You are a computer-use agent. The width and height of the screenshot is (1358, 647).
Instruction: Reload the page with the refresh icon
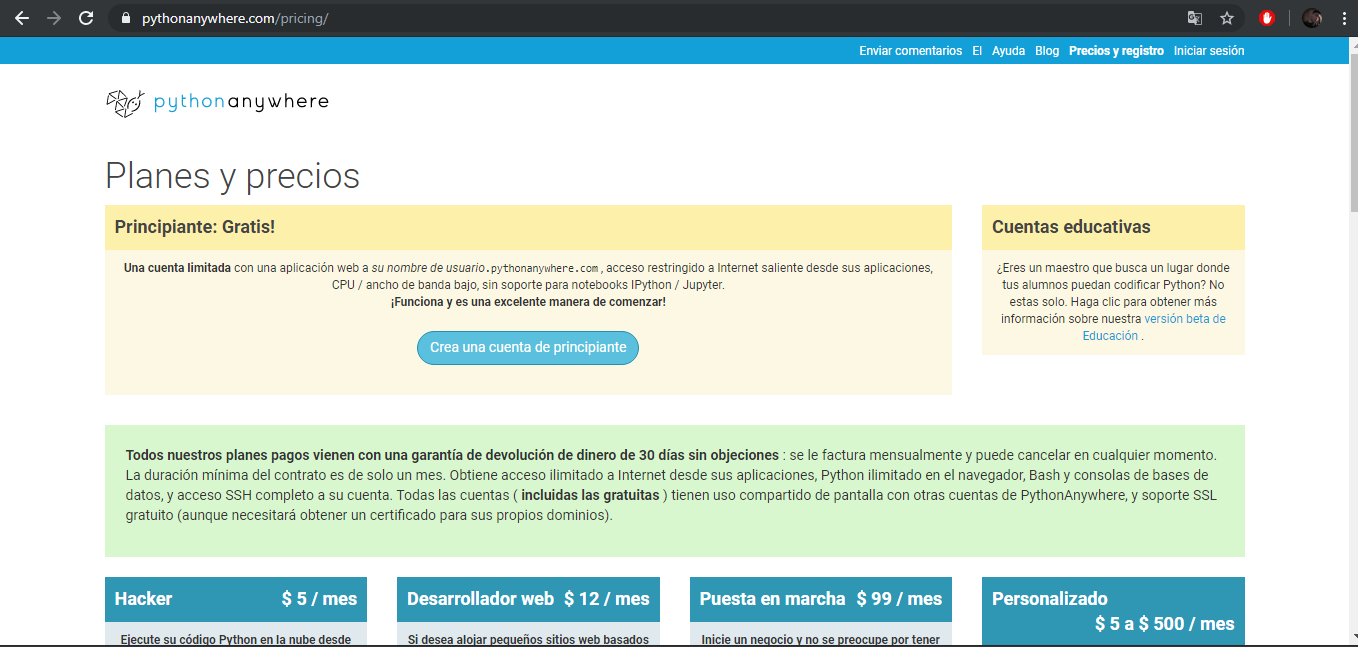click(86, 18)
